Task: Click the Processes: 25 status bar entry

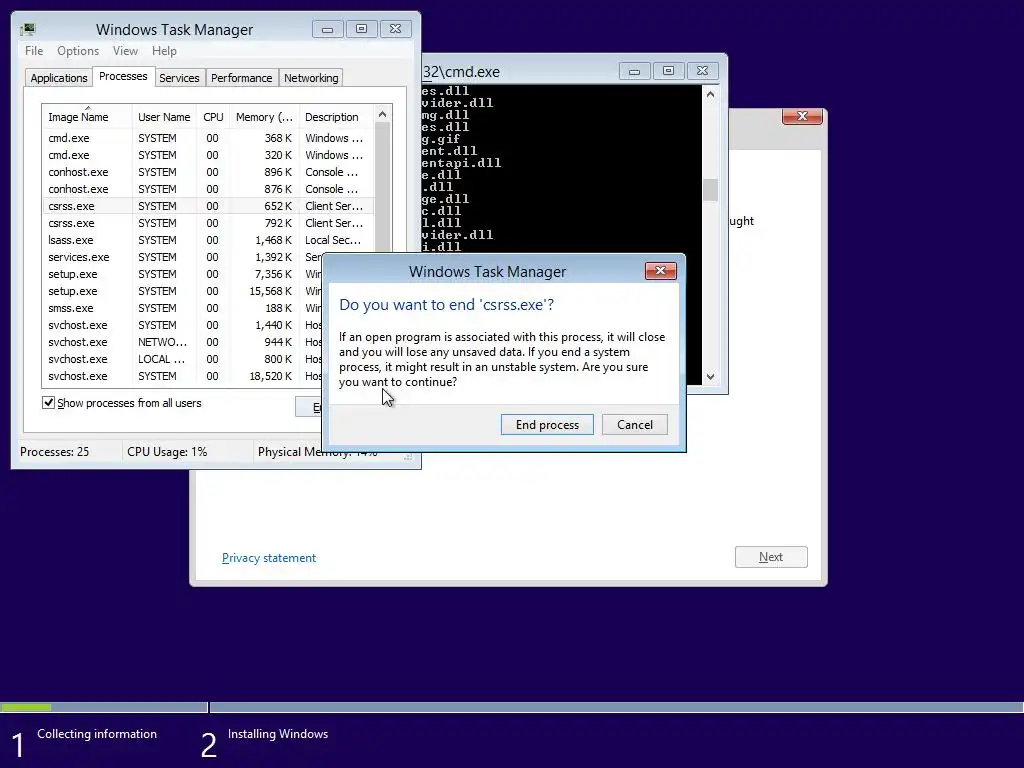Action: 54,452
